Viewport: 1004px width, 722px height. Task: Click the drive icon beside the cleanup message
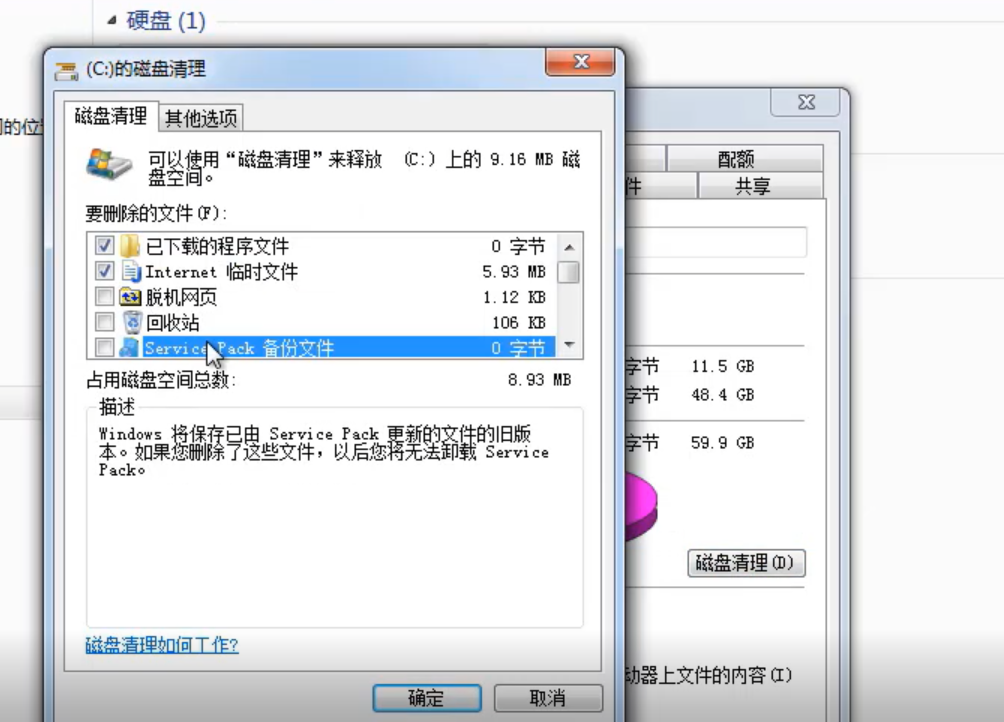109,165
